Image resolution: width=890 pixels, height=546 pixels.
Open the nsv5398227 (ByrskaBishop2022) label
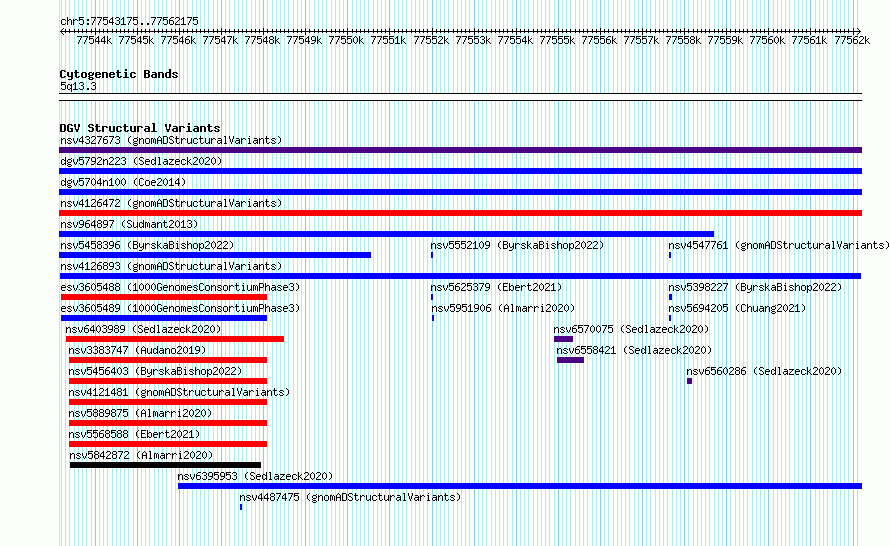pyautogui.click(x=755, y=287)
